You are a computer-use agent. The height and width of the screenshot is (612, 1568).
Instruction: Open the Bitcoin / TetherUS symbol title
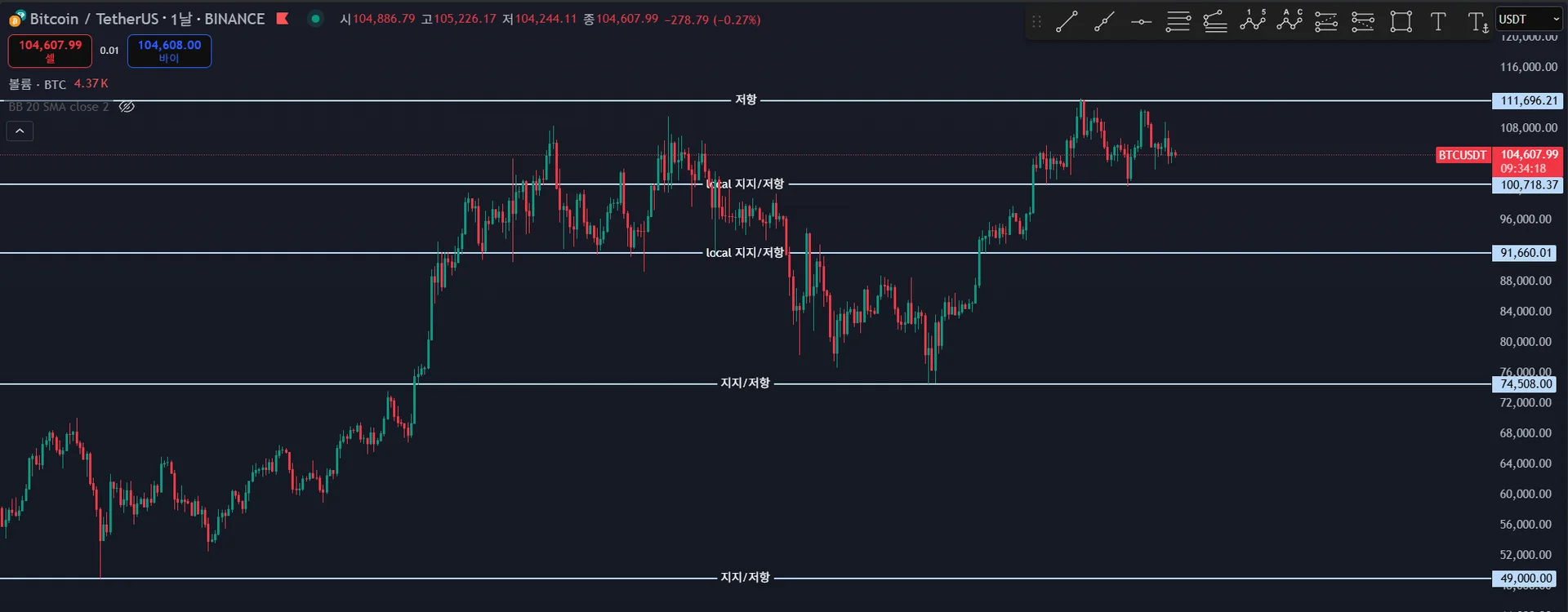click(147, 19)
